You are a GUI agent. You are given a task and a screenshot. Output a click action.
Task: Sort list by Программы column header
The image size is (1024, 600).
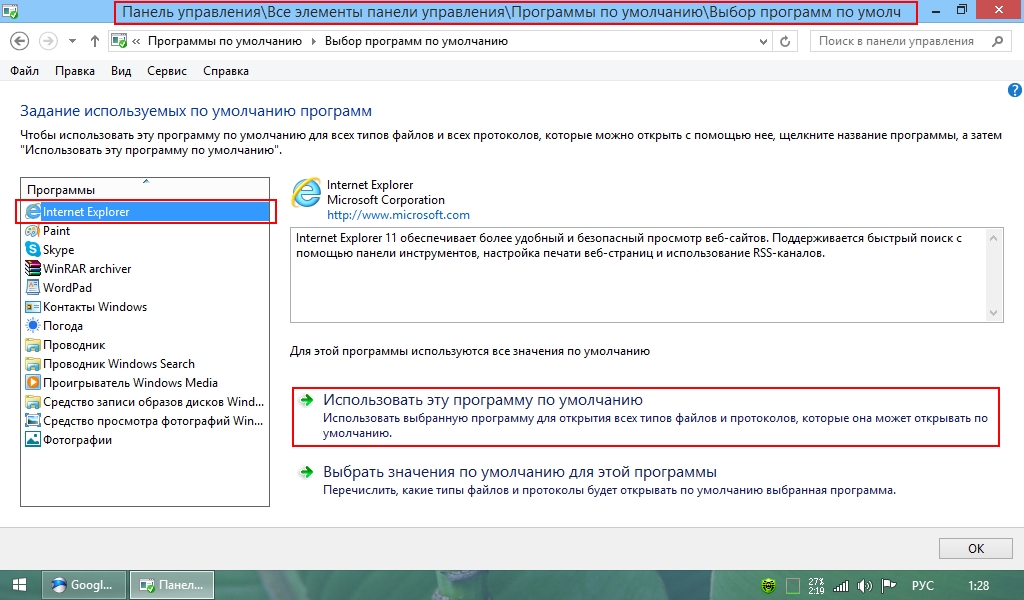click(145, 189)
